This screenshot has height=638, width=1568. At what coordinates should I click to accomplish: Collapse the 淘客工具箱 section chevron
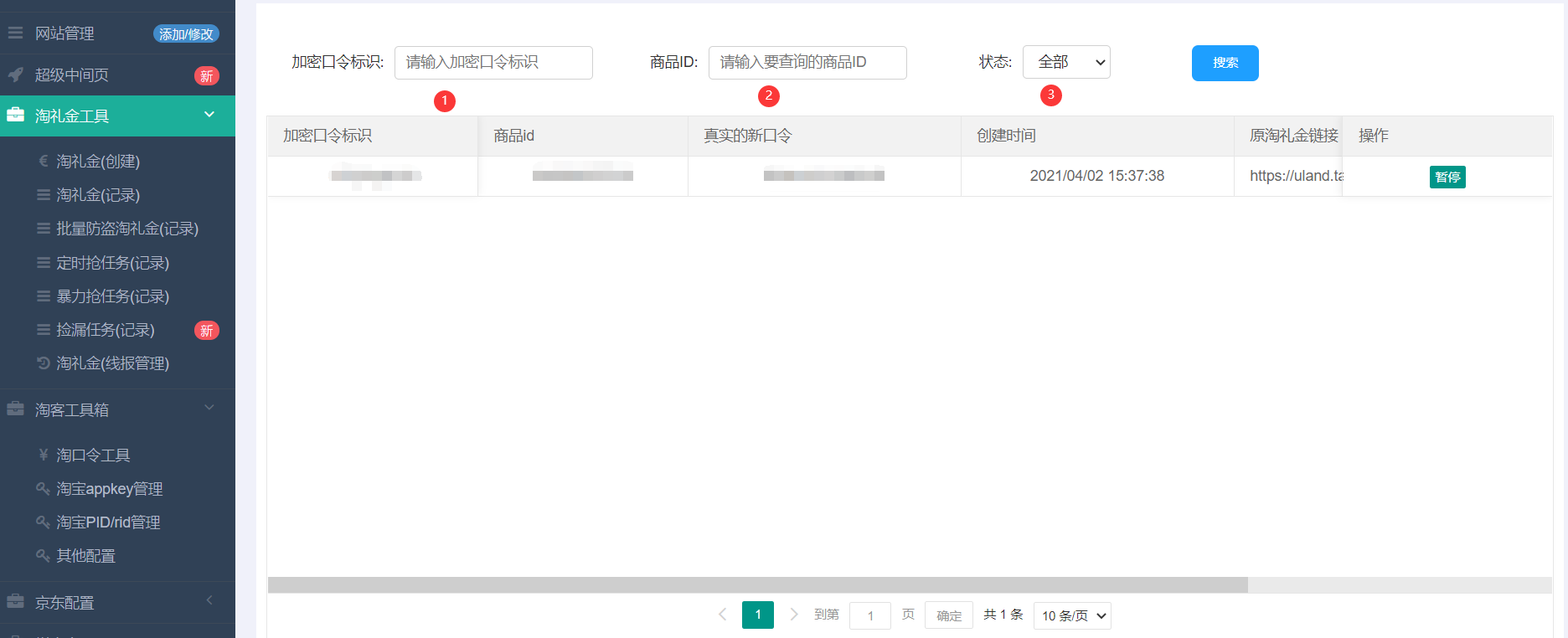tap(209, 408)
